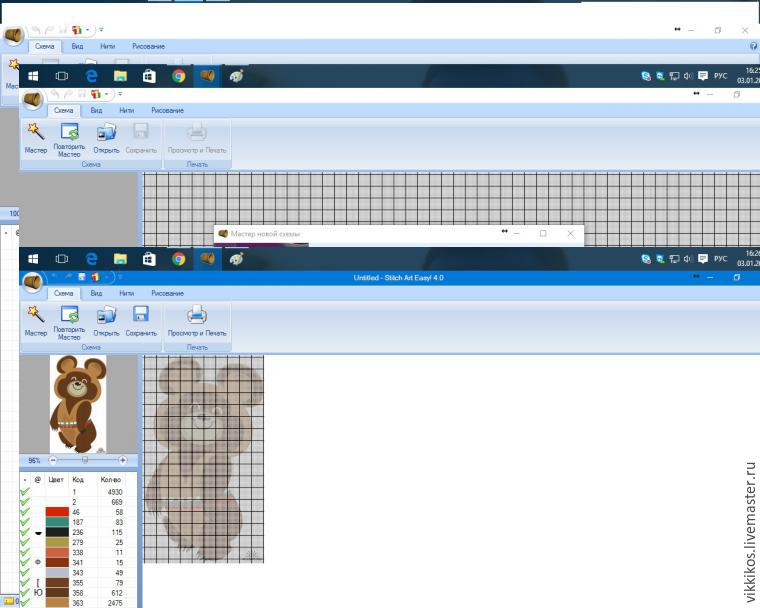Launch Мастер in window behind the Мастер новой схемы dialog
The width and height of the screenshot is (760, 608).
(x=35, y=138)
